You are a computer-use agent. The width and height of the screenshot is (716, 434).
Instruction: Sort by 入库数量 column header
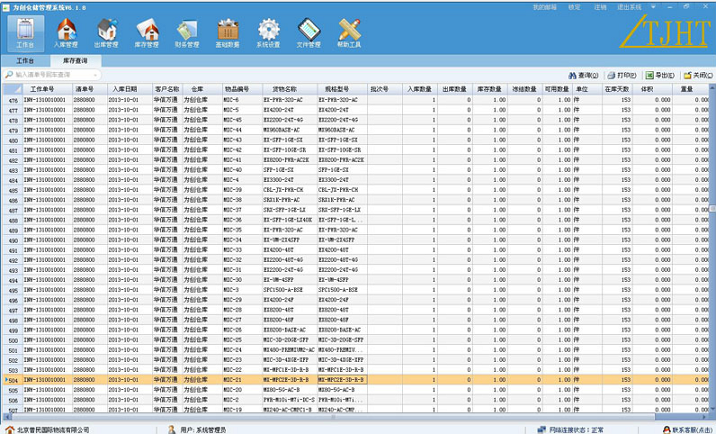point(419,89)
